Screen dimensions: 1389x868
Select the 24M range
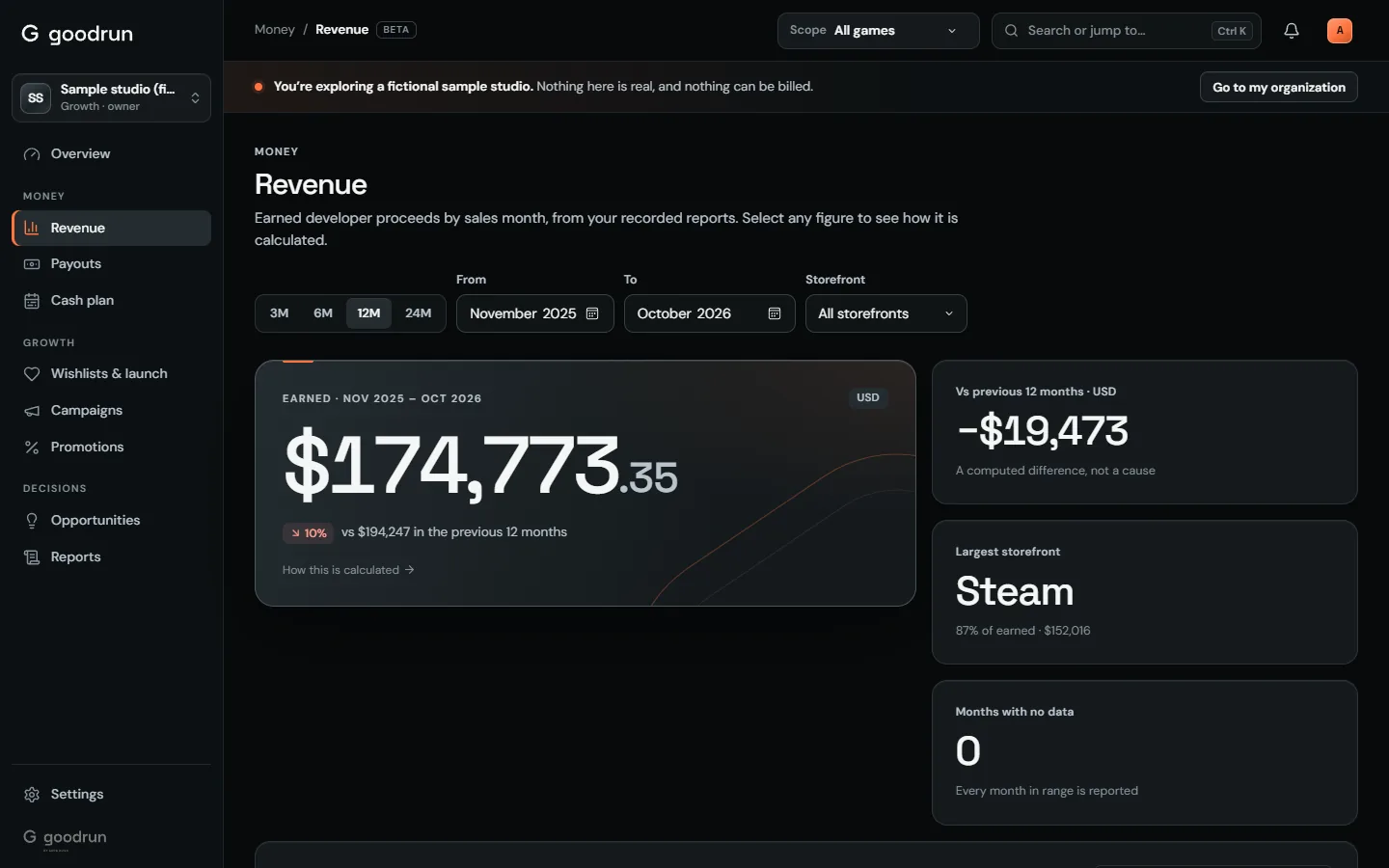pyautogui.click(x=419, y=313)
